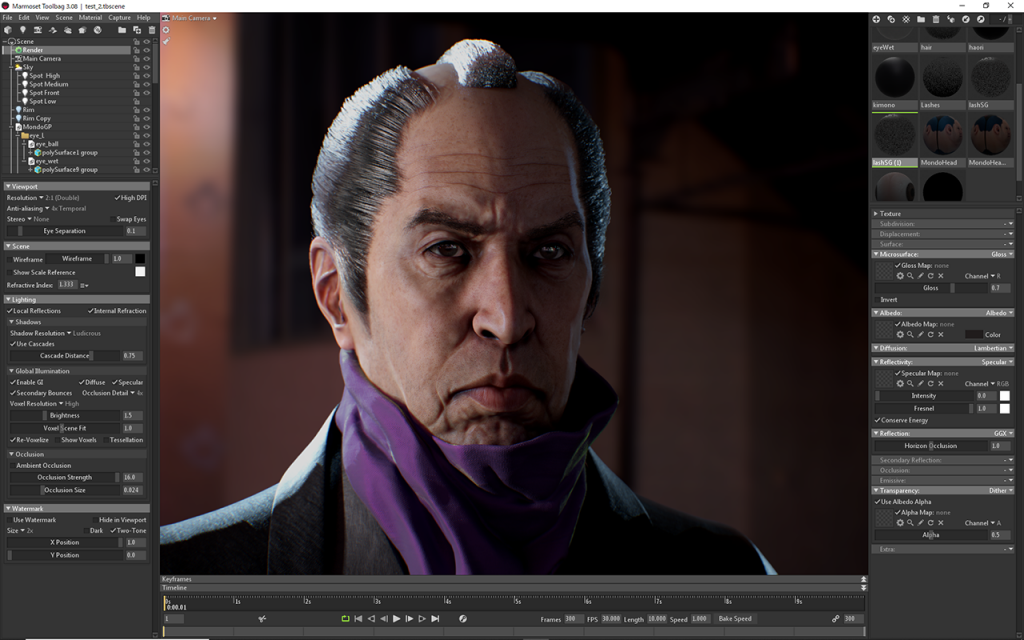The image size is (1024, 640).
Task: Delete the selected scene object with trash icon
Action: point(152,30)
